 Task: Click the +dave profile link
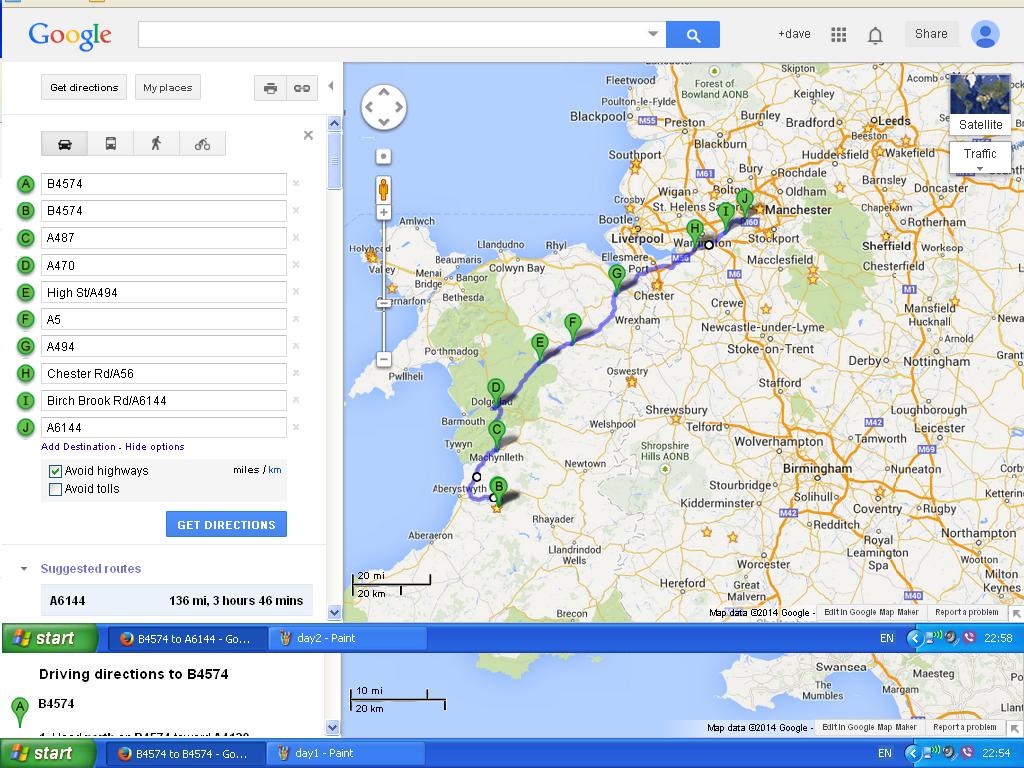pyautogui.click(x=794, y=34)
